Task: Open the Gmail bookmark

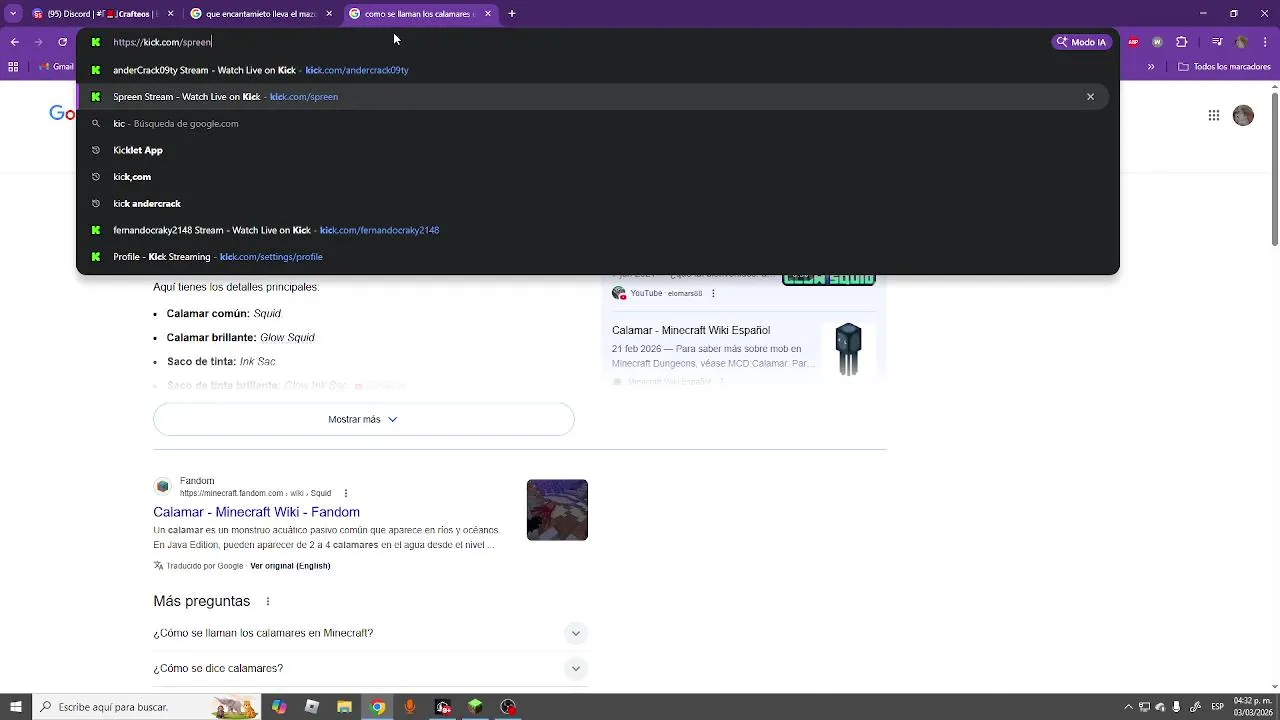Action: click(x=56, y=67)
